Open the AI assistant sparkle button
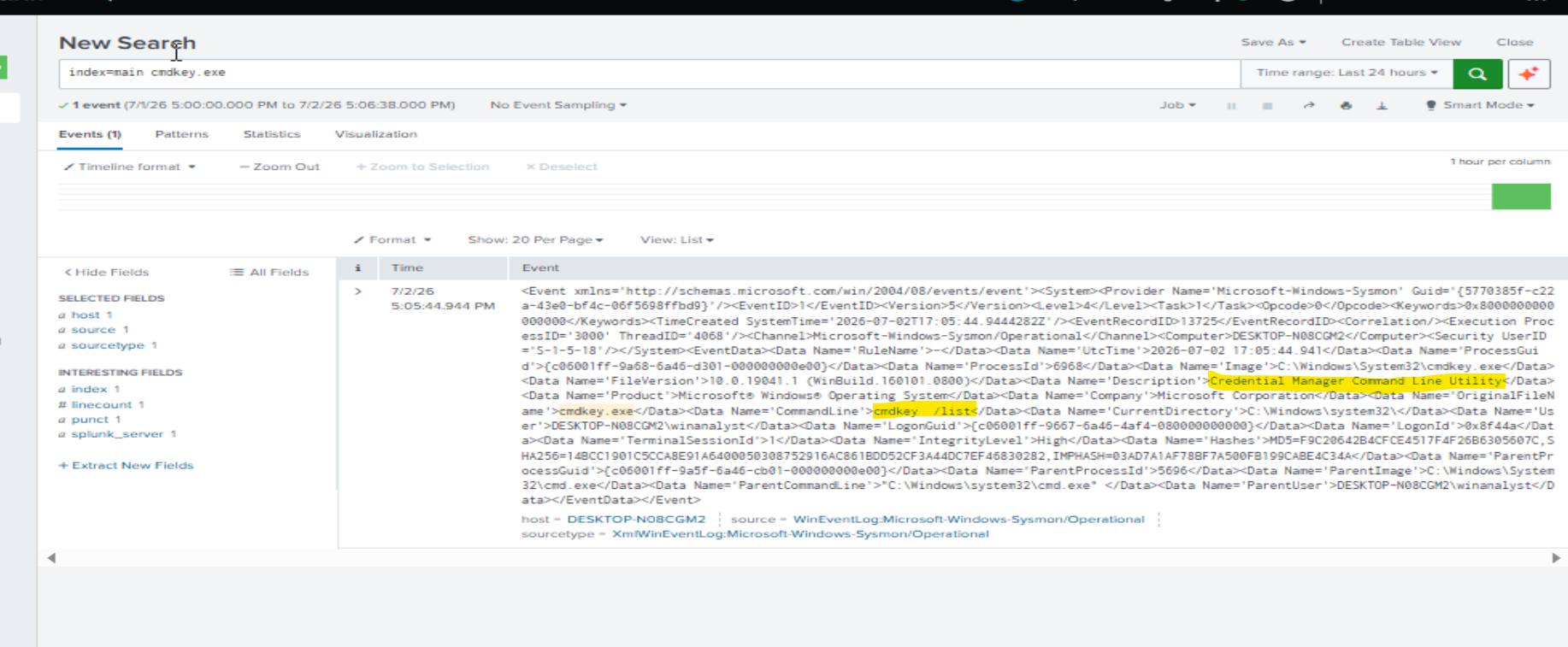Image resolution: width=1568 pixels, height=647 pixels. point(1529,74)
